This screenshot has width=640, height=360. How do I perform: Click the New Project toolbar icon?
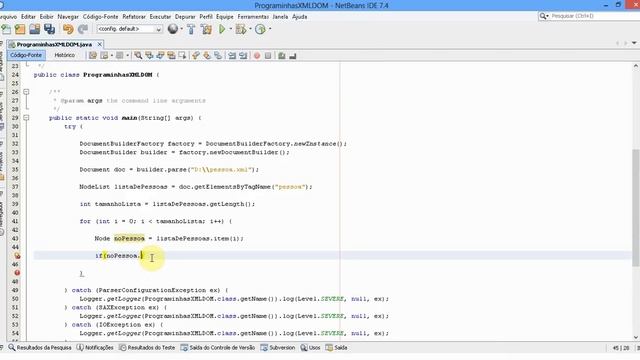pyautogui.click(x=20, y=29)
